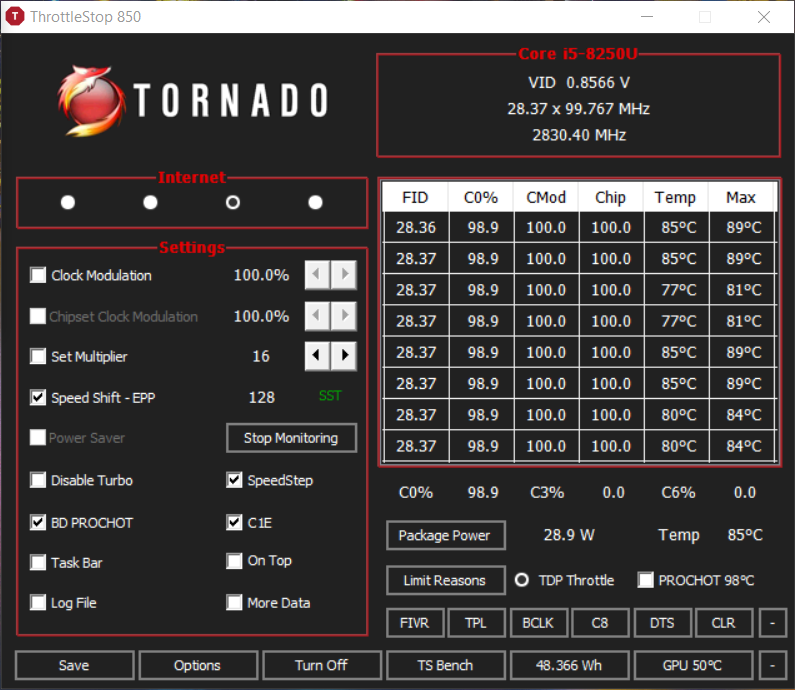Open the Limit Reasons window
Screen dimensions: 795x690
pos(446,580)
